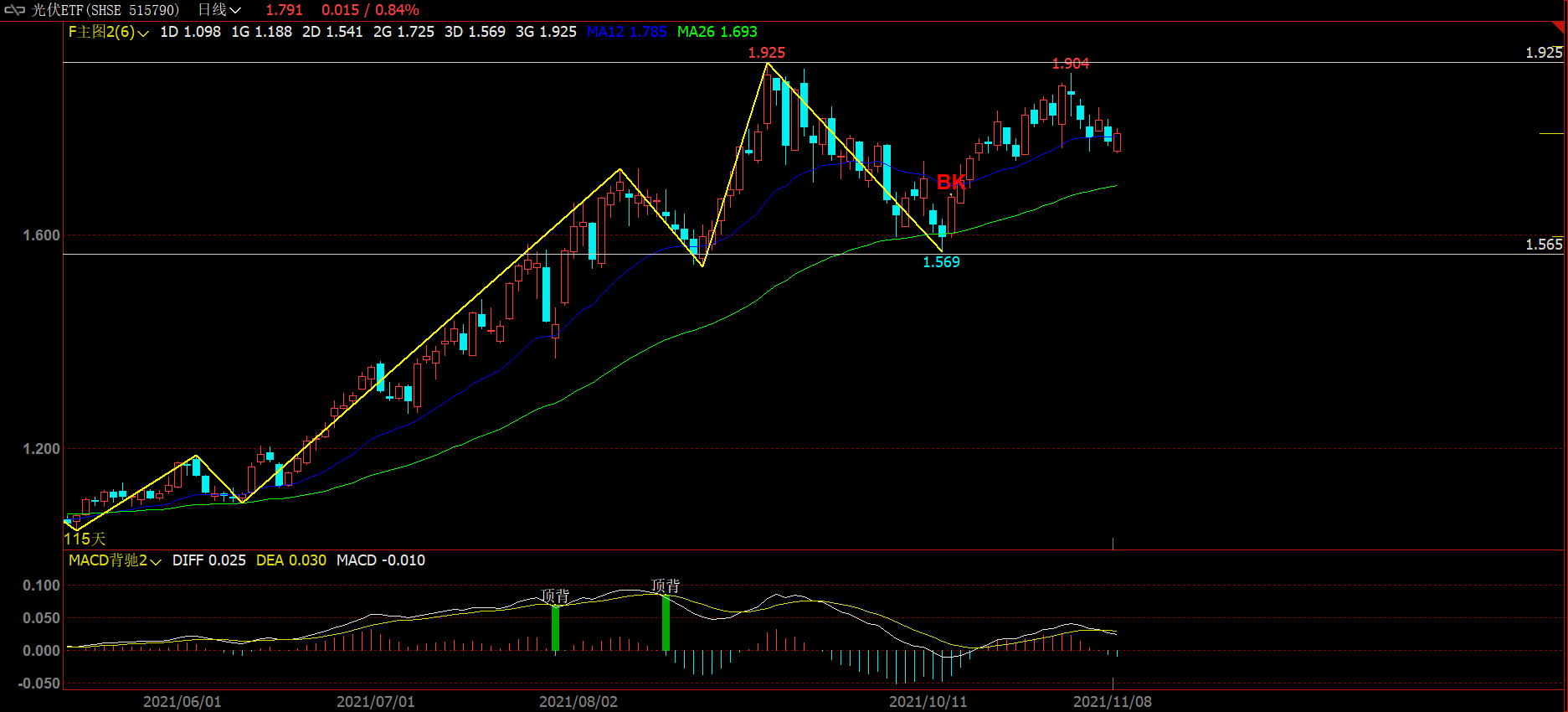The height and width of the screenshot is (712, 1568).
Task: Click the 0.100 MACD axis label
Action: tap(42, 586)
